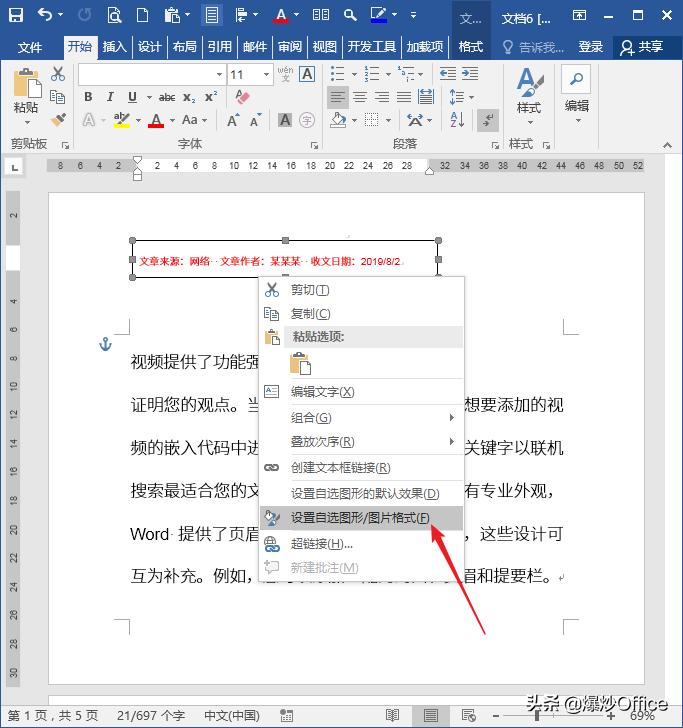683x728 pixels.
Task: Open the font name combo box dropdown
Action: (219, 74)
